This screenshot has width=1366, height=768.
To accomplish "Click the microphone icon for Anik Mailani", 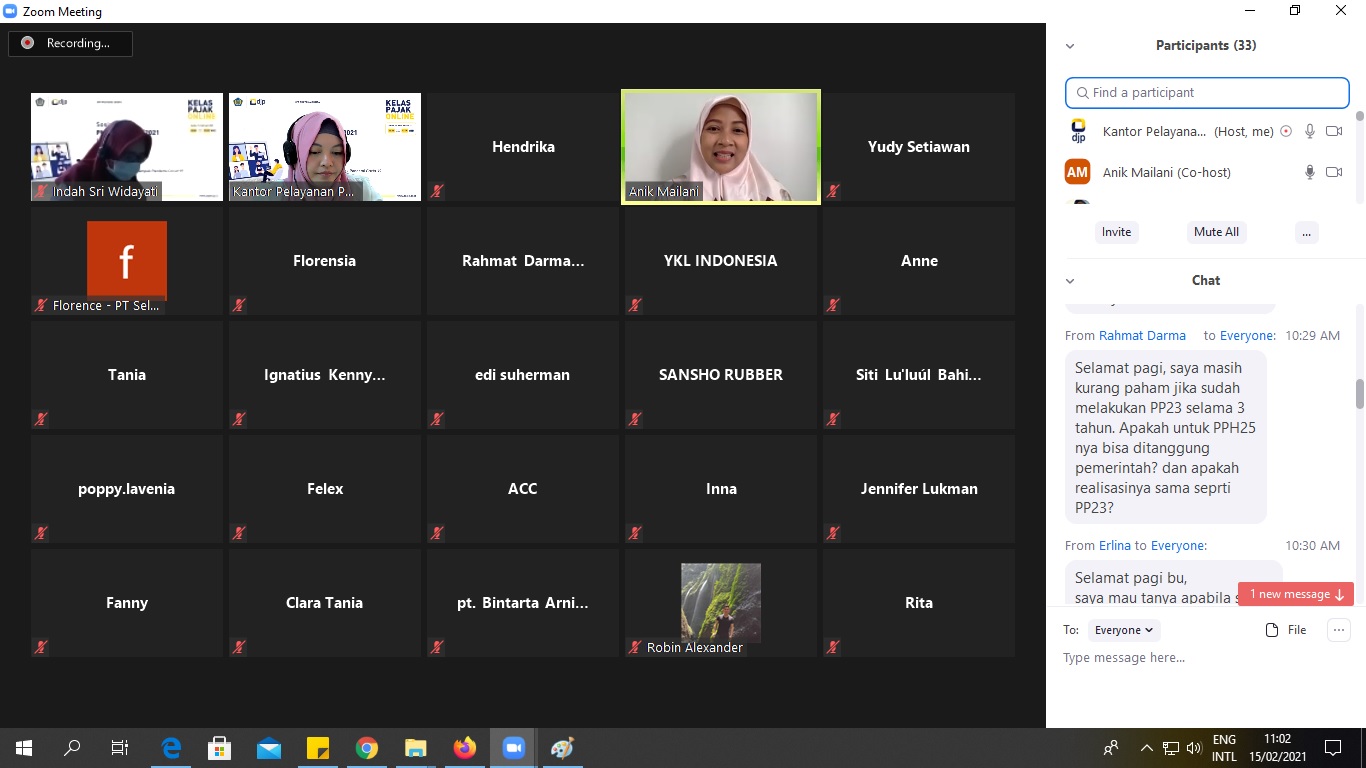I will (1309, 172).
